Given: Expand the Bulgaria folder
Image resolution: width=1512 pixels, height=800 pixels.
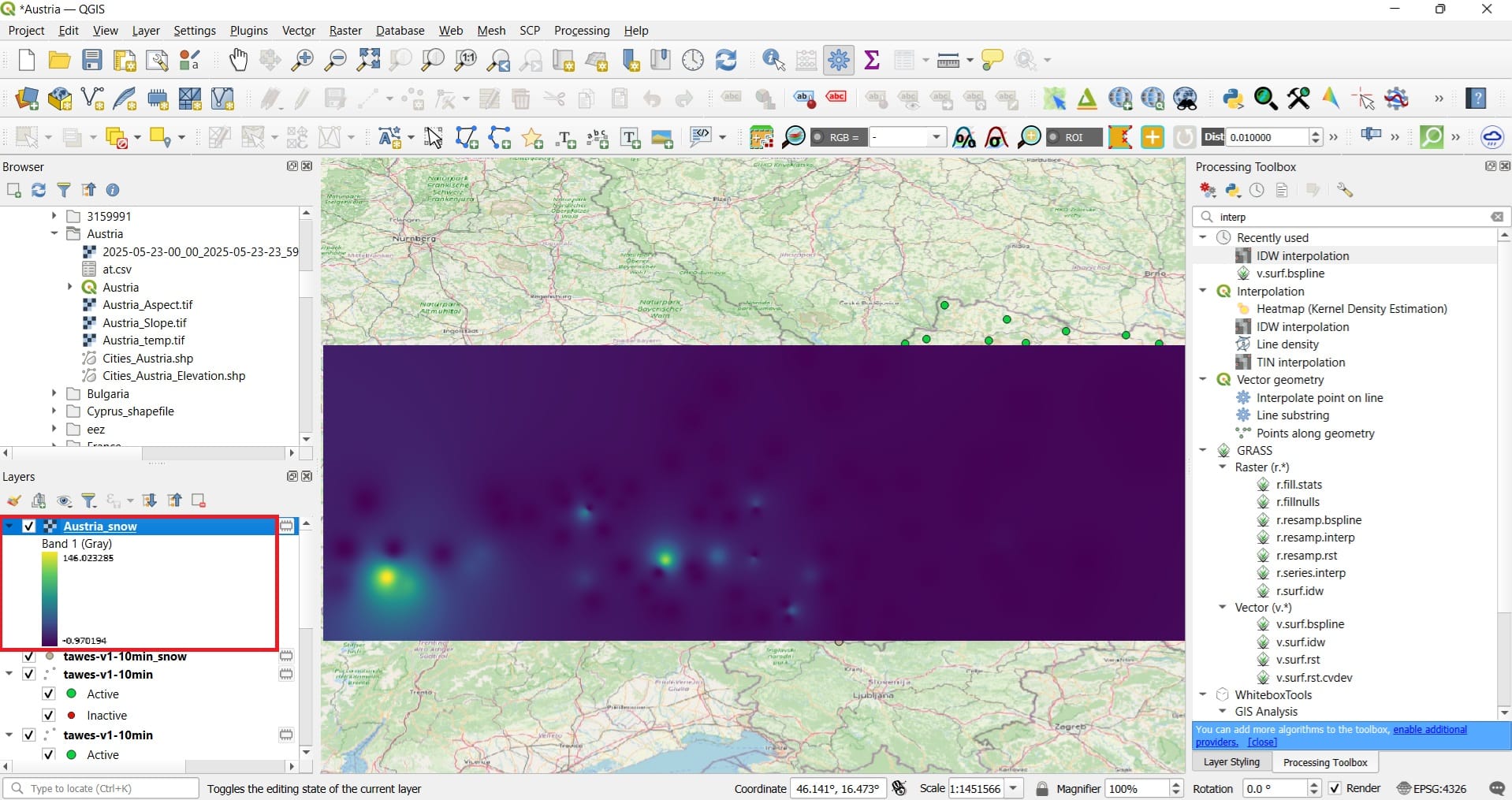Looking at the screenshot, I should tap(54, 393).
